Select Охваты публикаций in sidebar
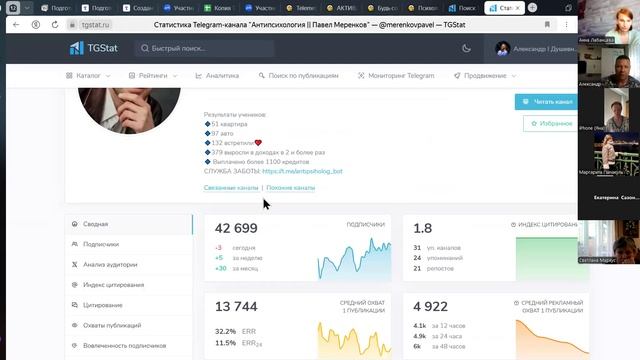 (129, 325)
